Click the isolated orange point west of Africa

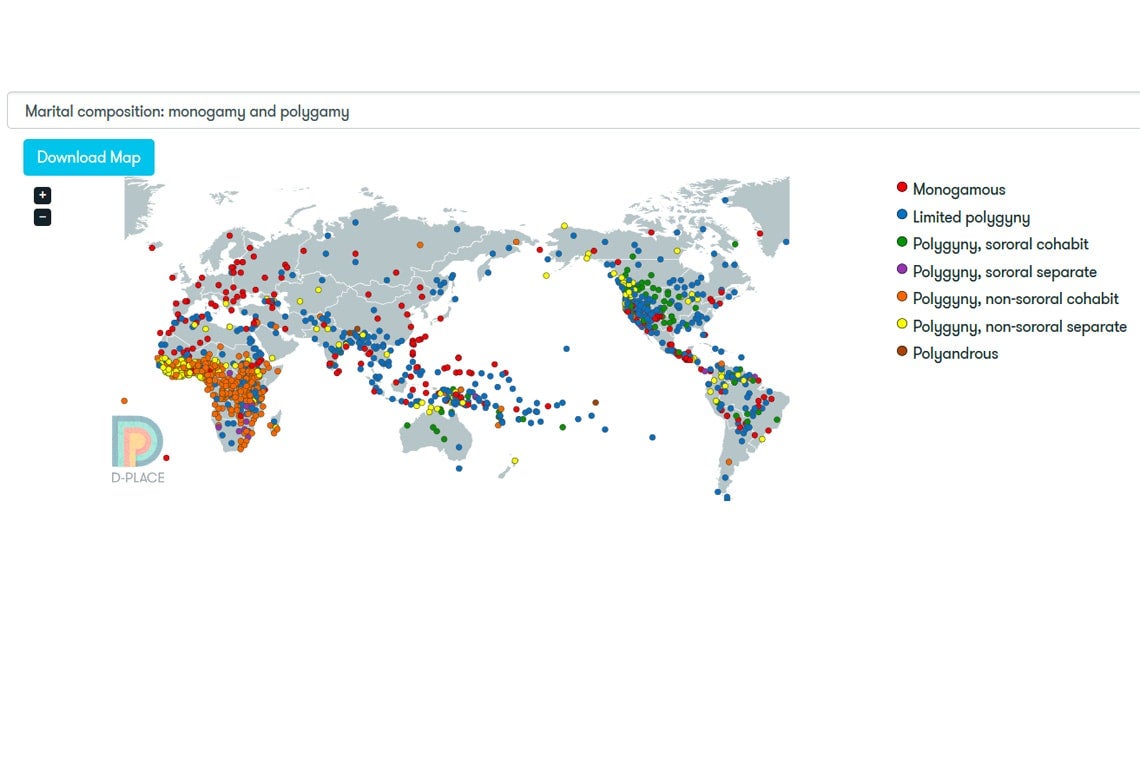click(124, 400)
